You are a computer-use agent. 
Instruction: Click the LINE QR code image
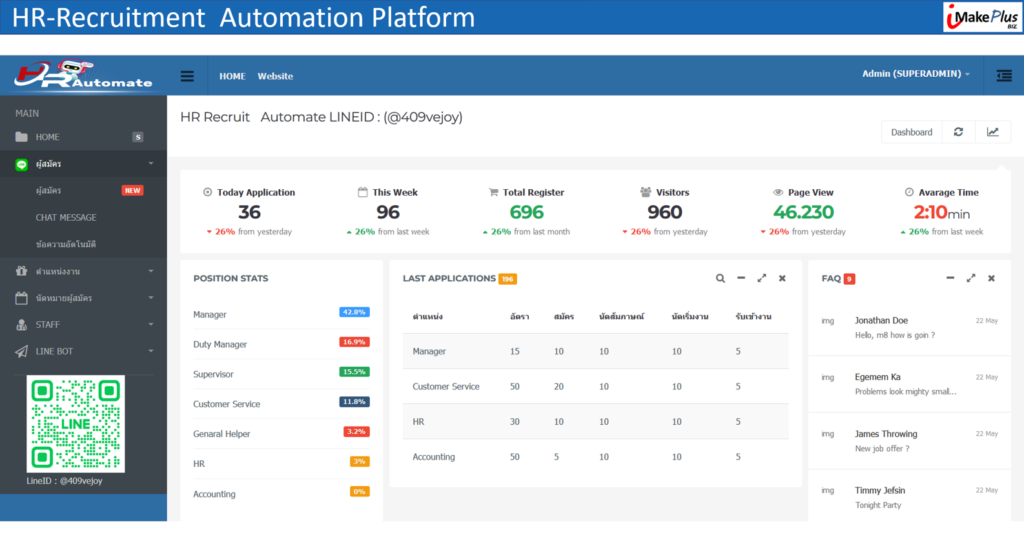(76, 424)
